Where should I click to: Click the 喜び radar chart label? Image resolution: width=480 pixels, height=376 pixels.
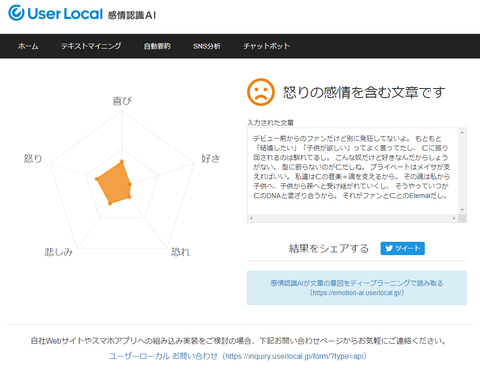pos(122,101)
